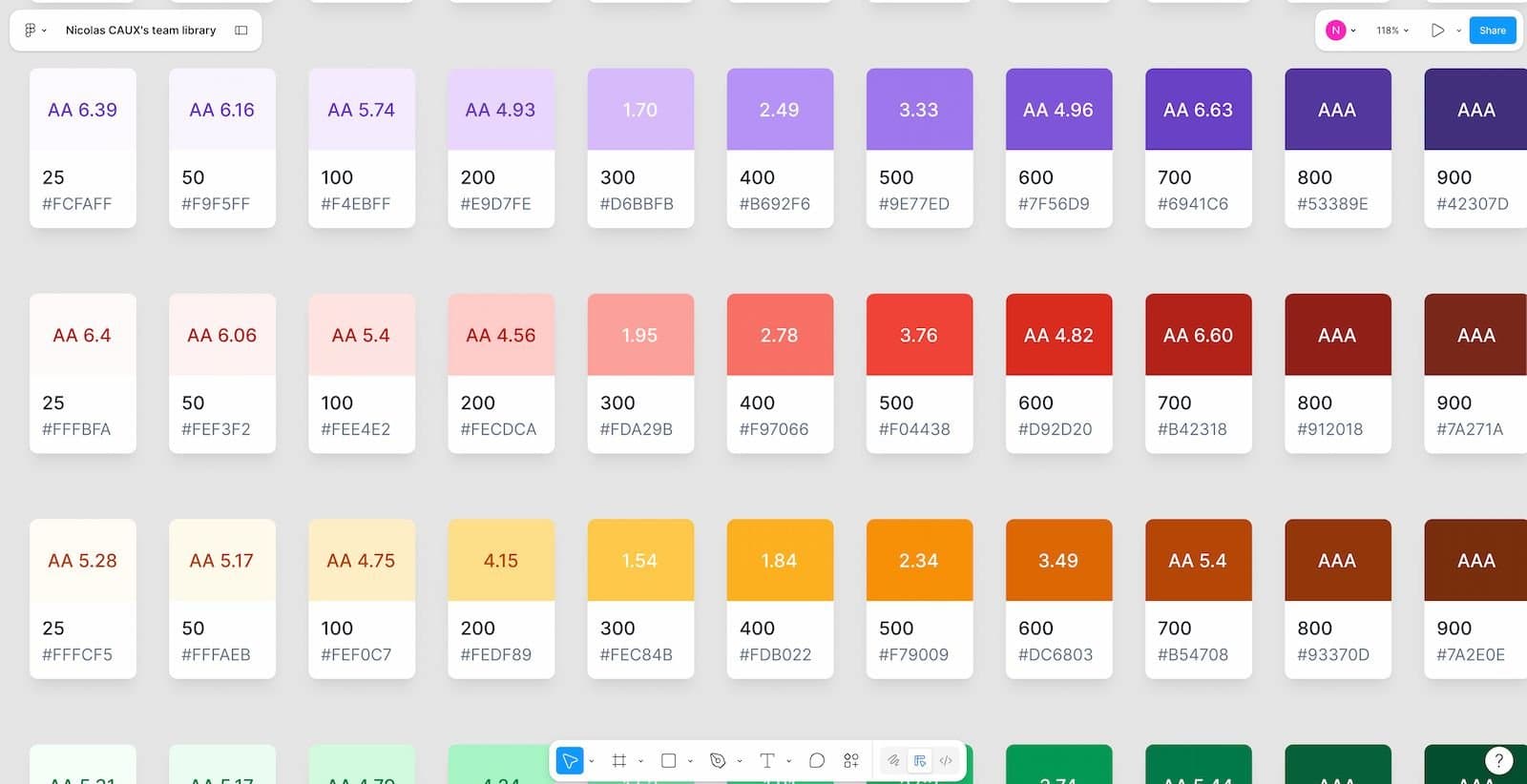The height and width of the screenshot is (784, 1527).
Task: Toggle the sidebar panel icon
Action: tap(241, 31)
